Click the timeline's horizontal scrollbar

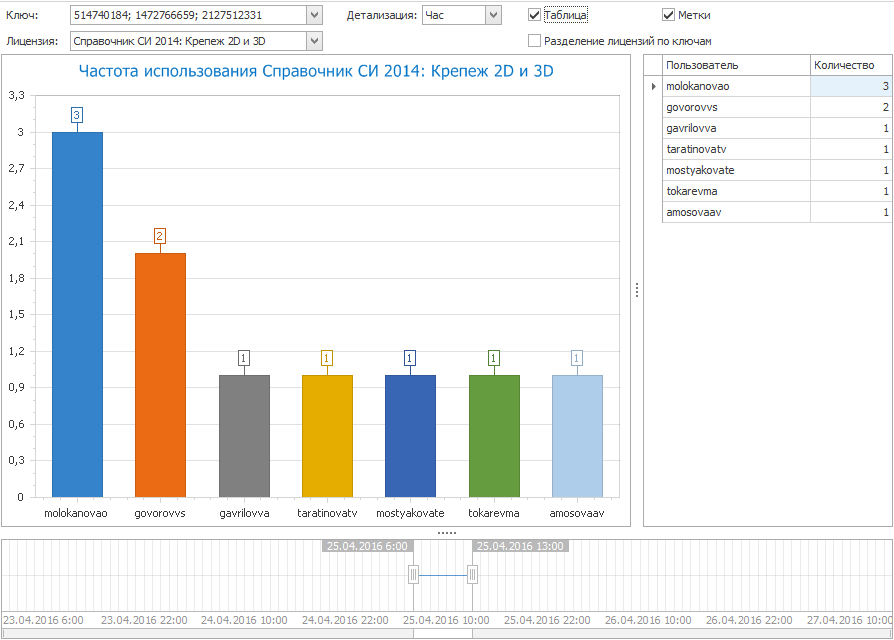[443, 634]
